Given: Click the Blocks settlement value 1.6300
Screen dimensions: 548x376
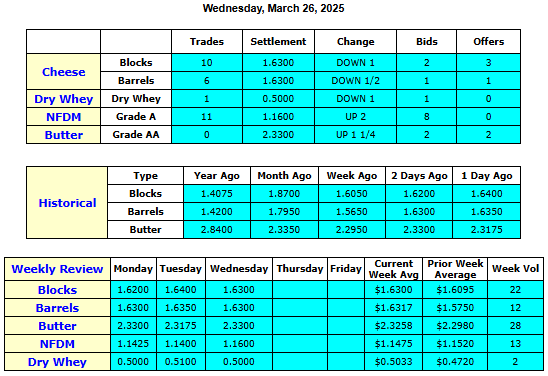Looking at the screenshot, I should 278,63.
